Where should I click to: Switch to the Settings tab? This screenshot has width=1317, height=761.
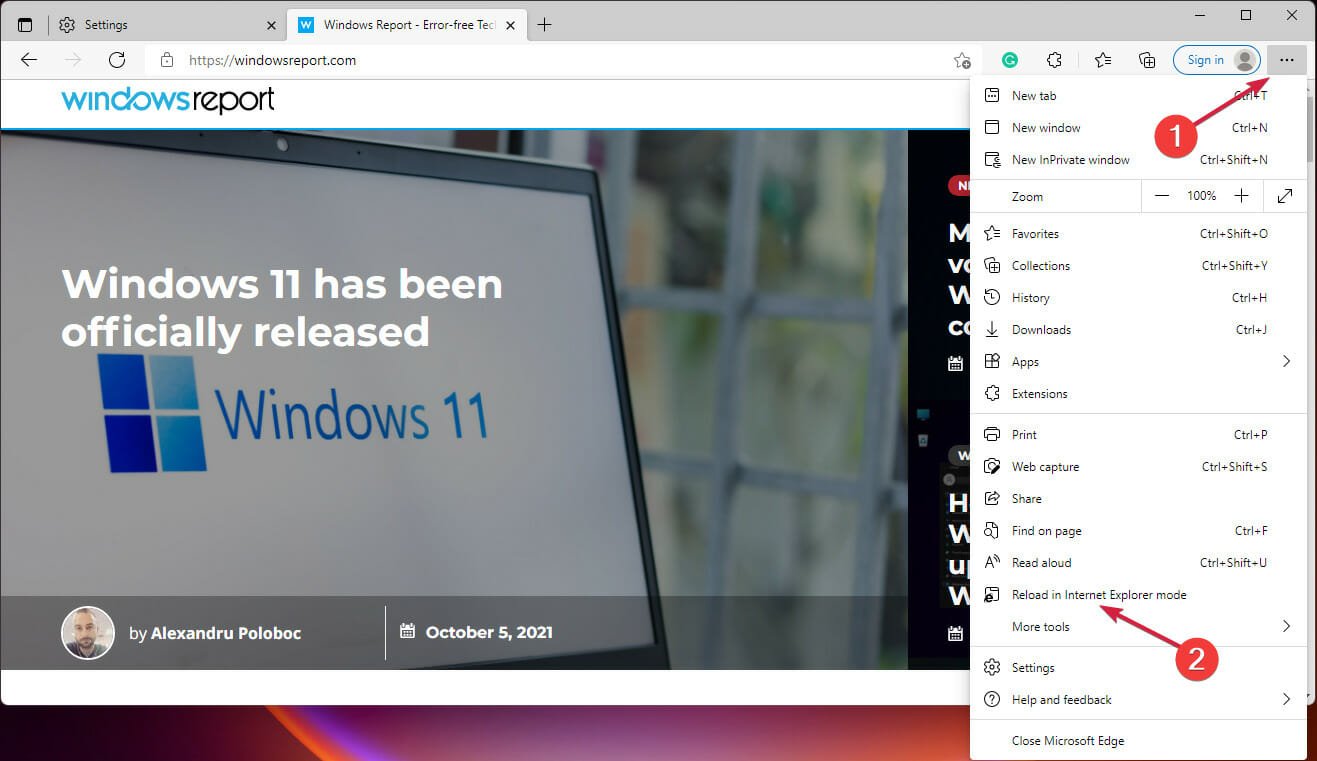pyautogui.click(x=166, y=25)
